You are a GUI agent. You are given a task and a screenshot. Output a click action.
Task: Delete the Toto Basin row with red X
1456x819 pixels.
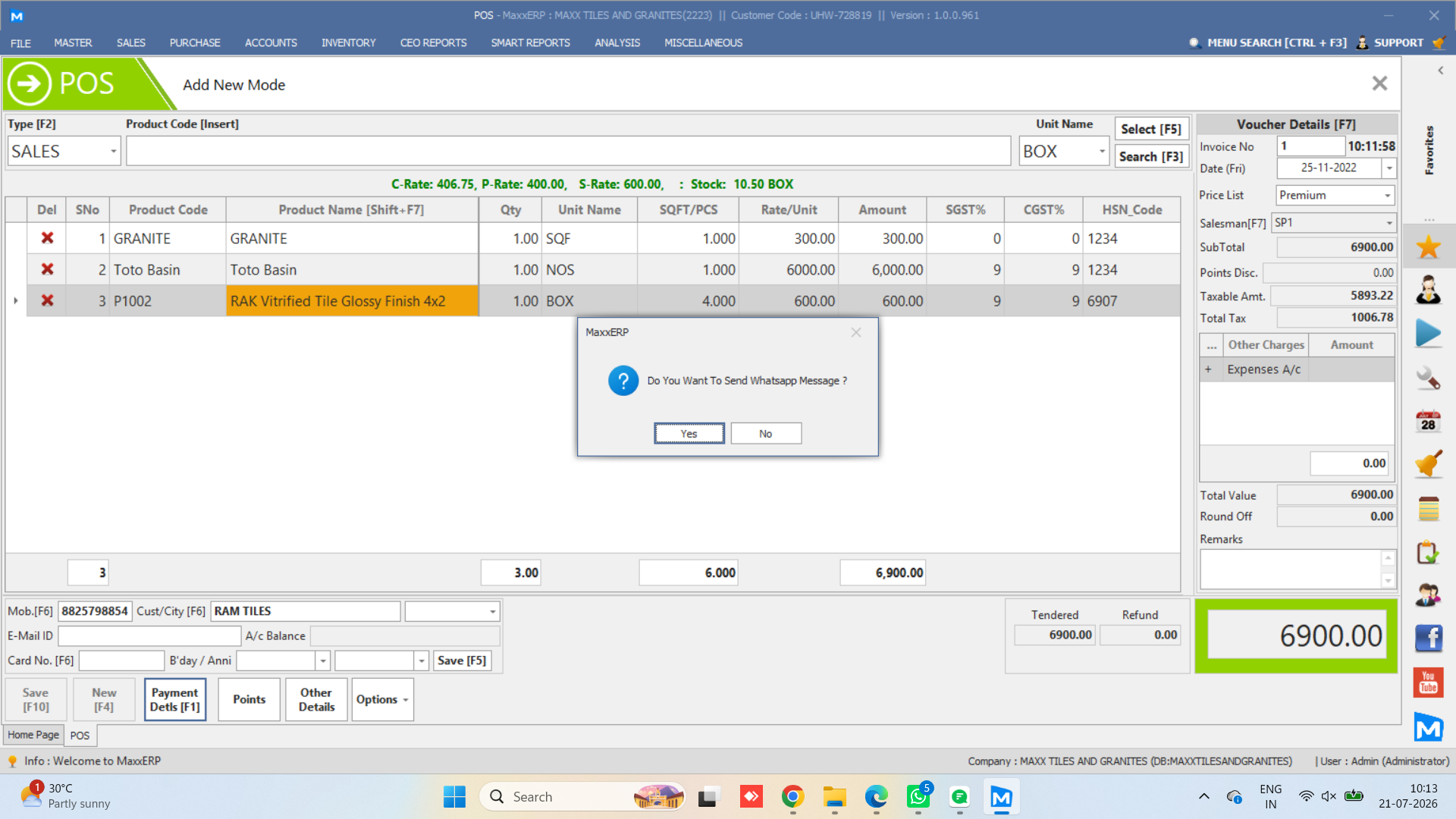tap(47, 269)
